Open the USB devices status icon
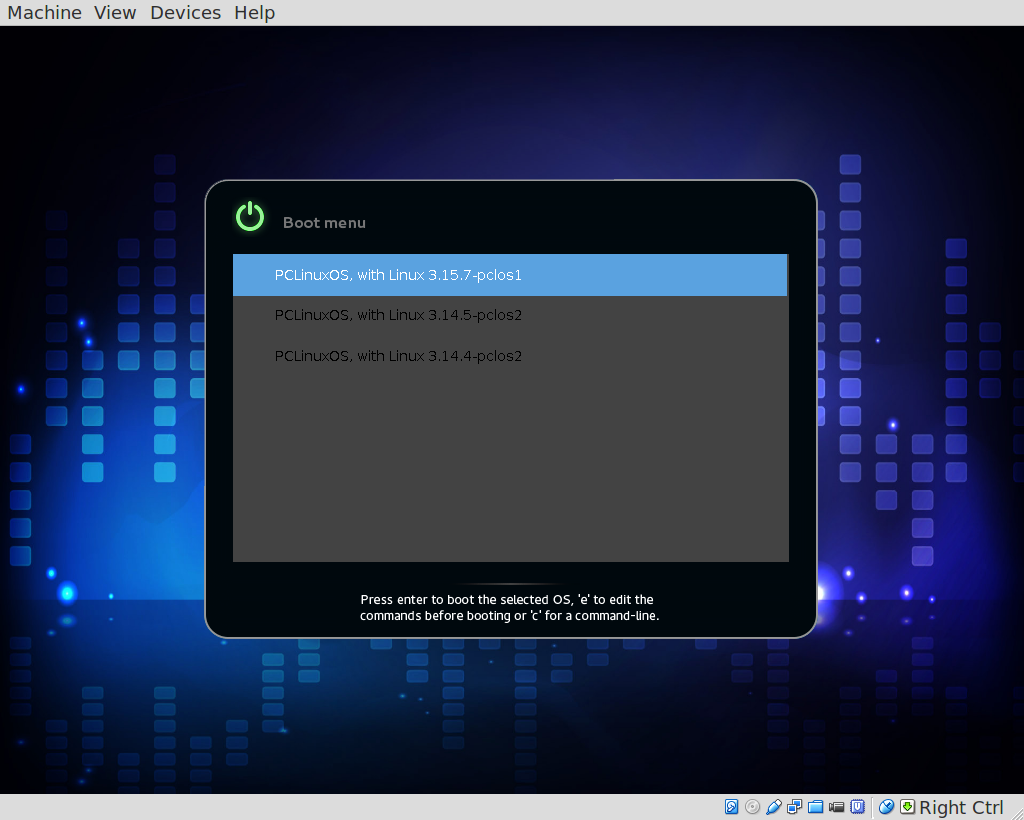The image size is (1024, 820). pyautogui.click(x=774, y=807)
